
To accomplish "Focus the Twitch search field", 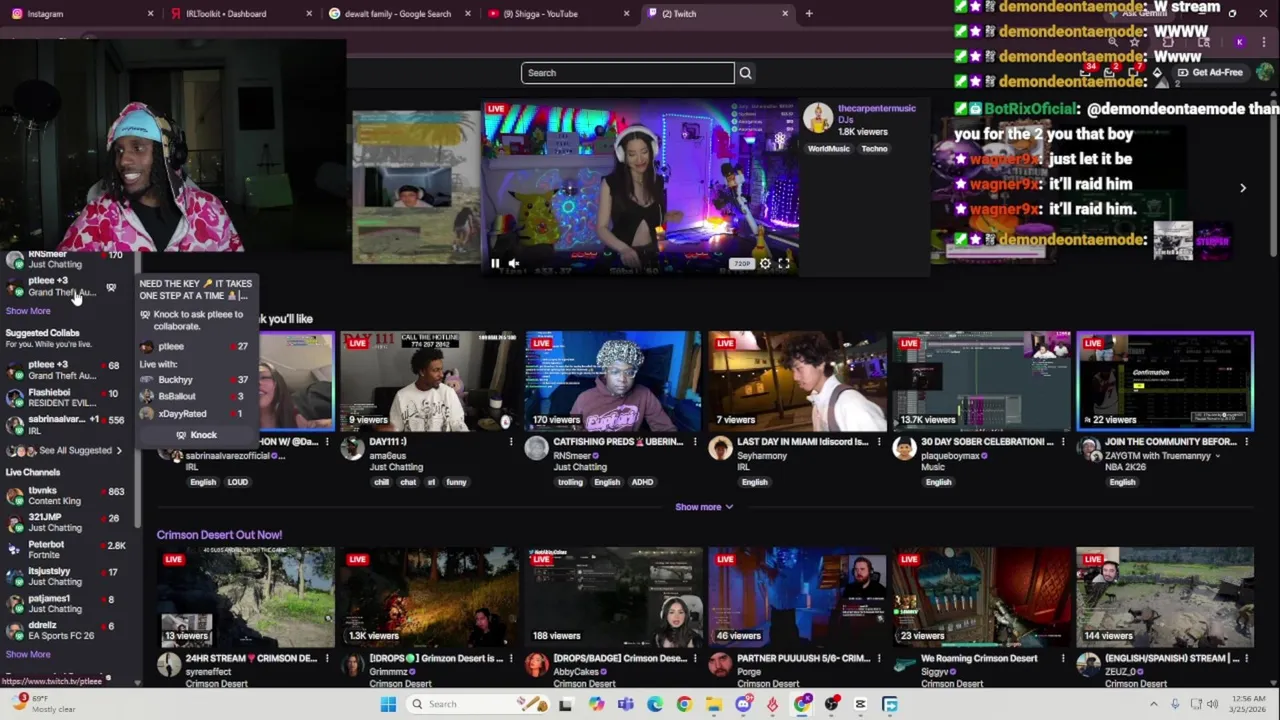I will click(627, 73).
